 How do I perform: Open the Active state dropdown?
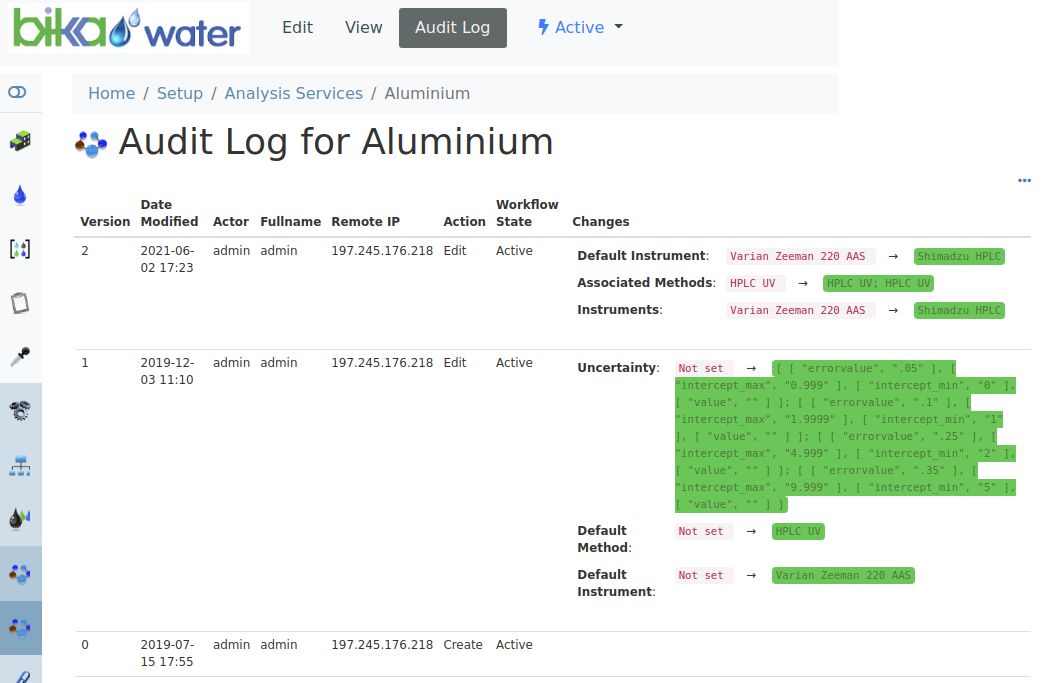coord(580,27)
